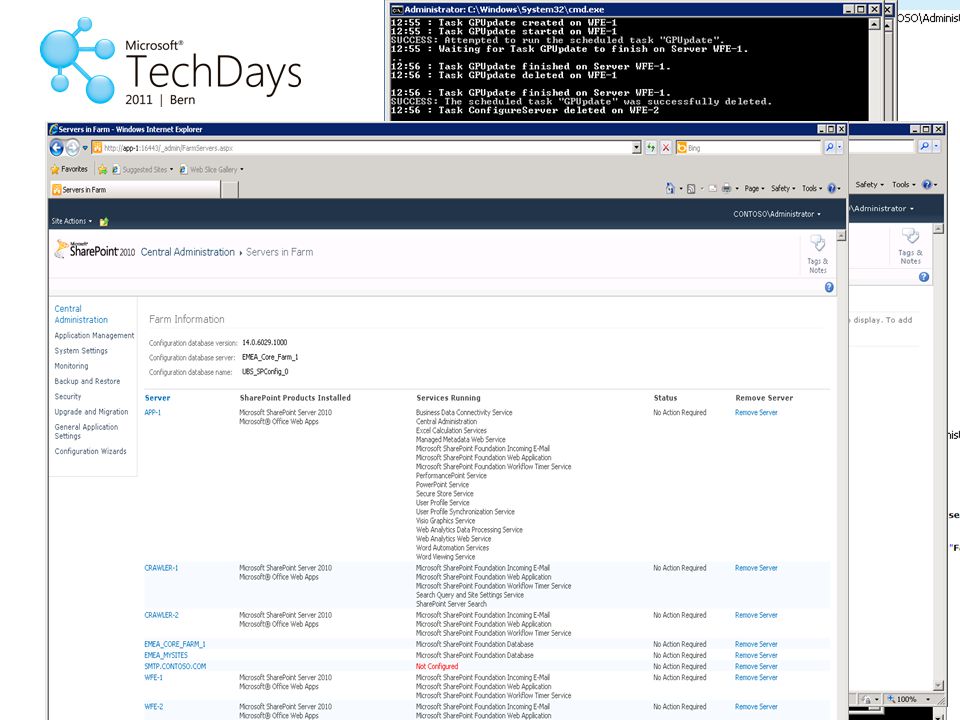The image size is (960, 720).
Task: Click the Navigate Up folder icon
Action: pos(104,222)
